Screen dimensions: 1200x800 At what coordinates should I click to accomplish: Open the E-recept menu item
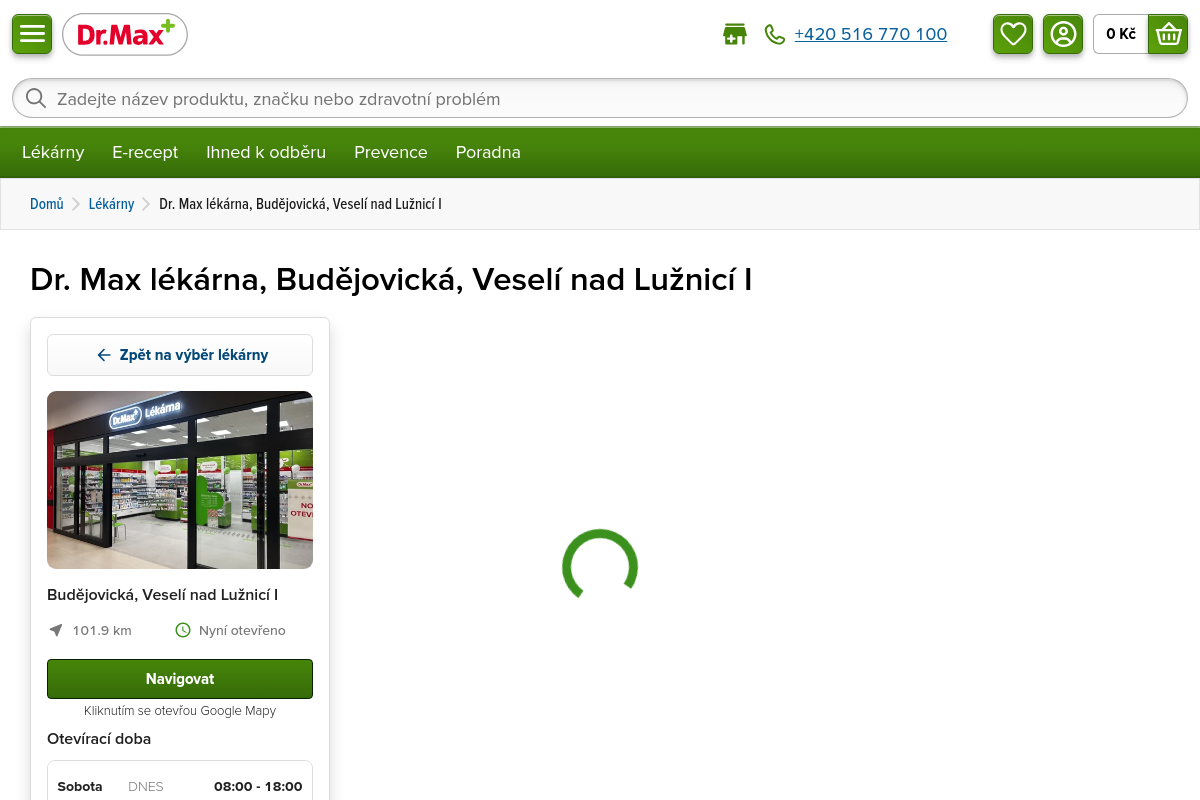pos(145,152)
